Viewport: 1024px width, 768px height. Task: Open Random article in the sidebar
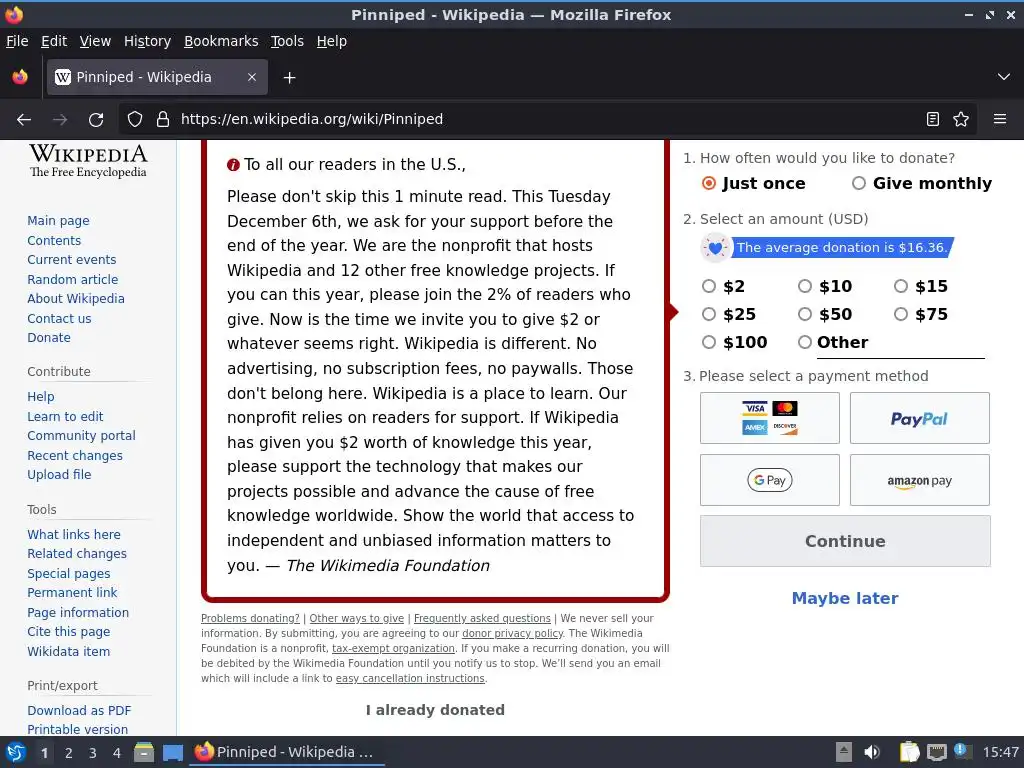tap(72, 280)
